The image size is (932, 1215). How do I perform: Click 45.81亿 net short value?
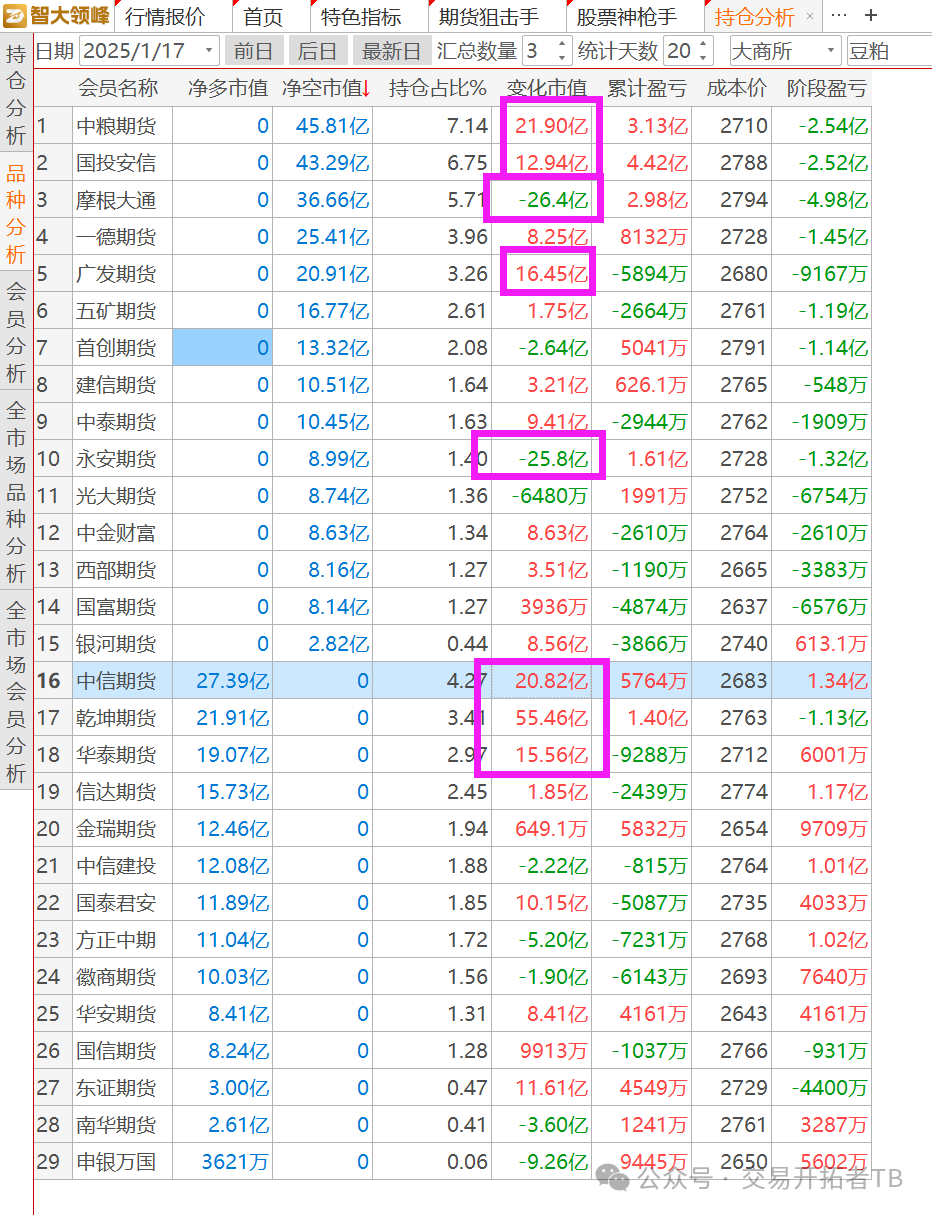(x=333, y=126)
